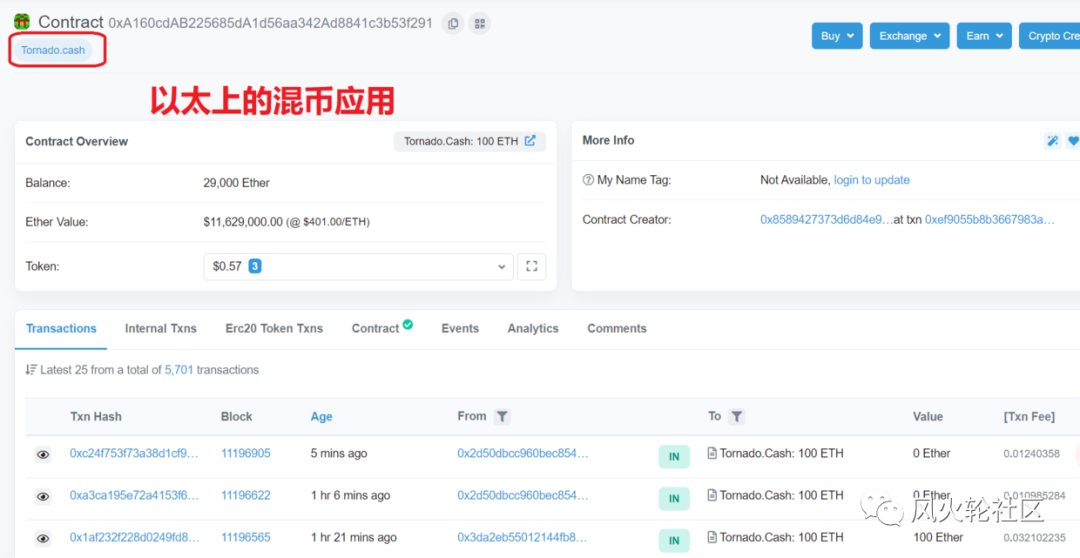Preview transaction 0xc24f753f73a38d1cf9 with eye icon
Viewport: 1080px width, 558px height.
pyautogui.click(x=43, y=454)
